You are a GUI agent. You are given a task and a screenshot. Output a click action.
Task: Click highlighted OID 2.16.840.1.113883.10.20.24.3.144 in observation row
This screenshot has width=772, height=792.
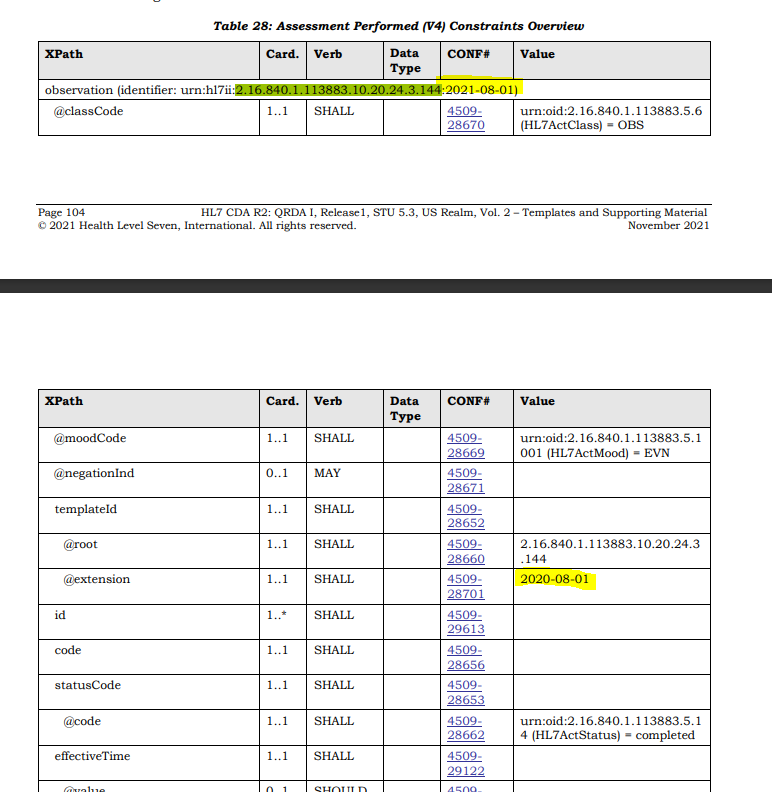point(338,90)
